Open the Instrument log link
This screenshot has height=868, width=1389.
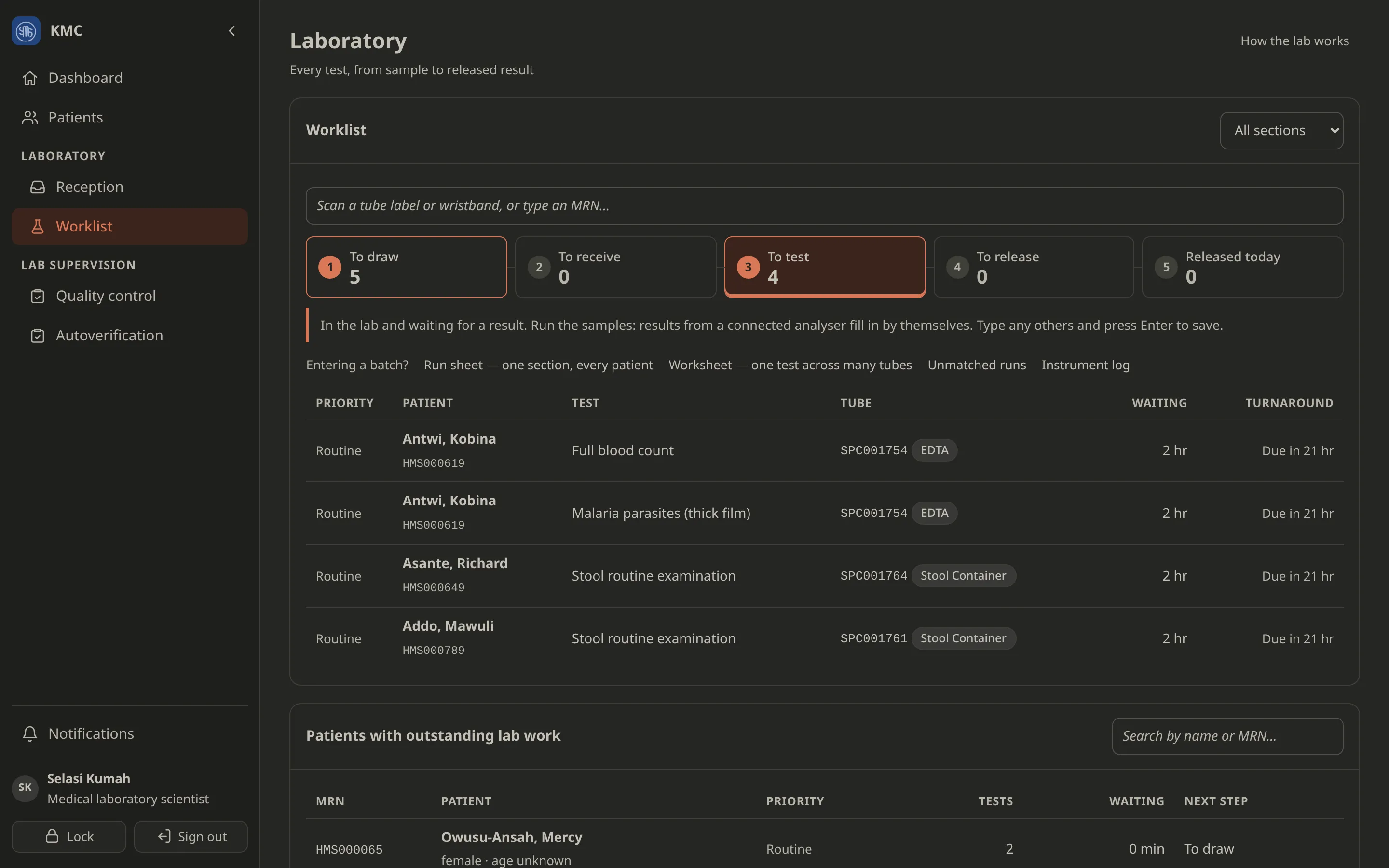click(1085, 365)
